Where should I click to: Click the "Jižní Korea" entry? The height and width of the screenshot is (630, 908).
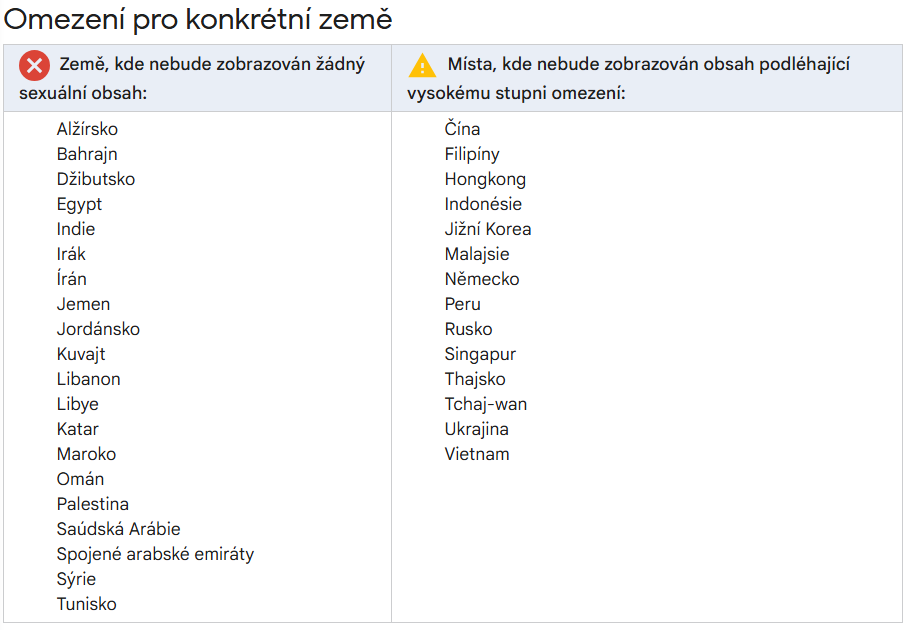click(488, 229)
